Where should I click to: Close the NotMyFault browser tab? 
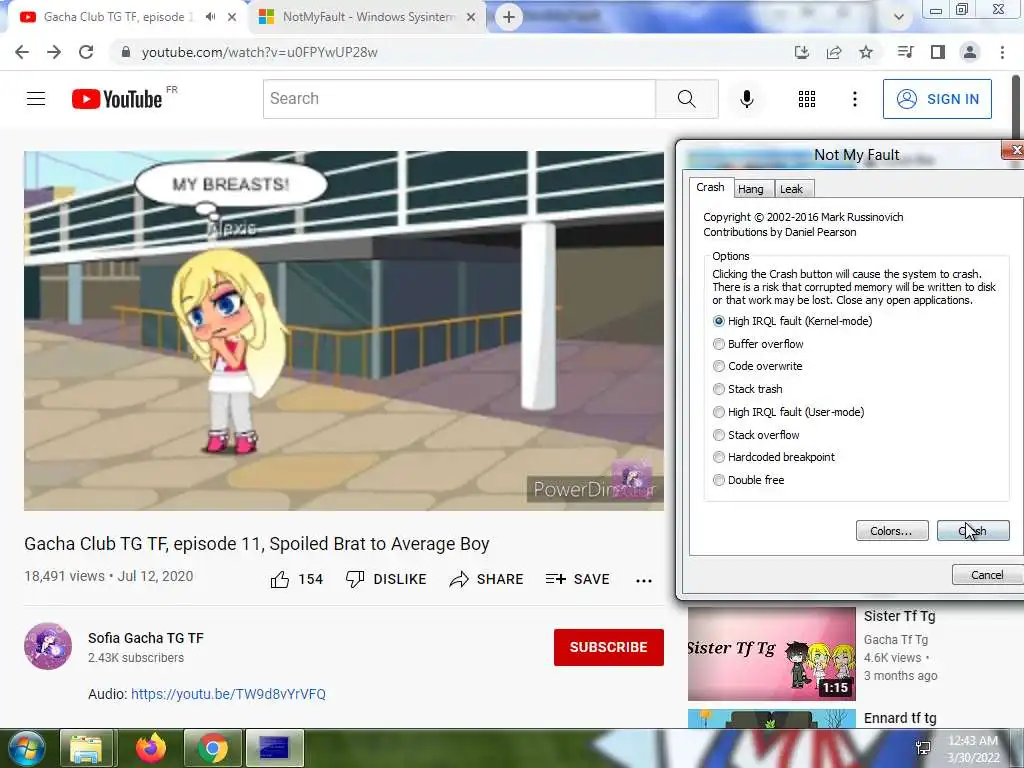click(x=471, y=17)
